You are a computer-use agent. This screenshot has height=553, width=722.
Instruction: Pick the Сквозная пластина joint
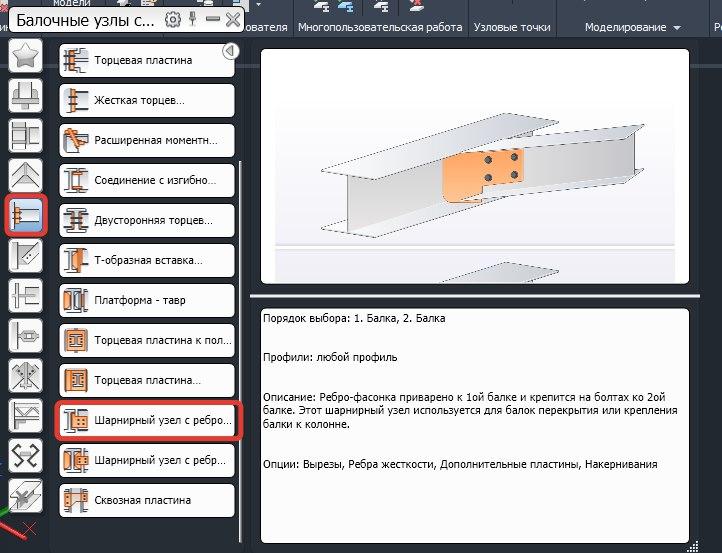[x=147, y=500]
